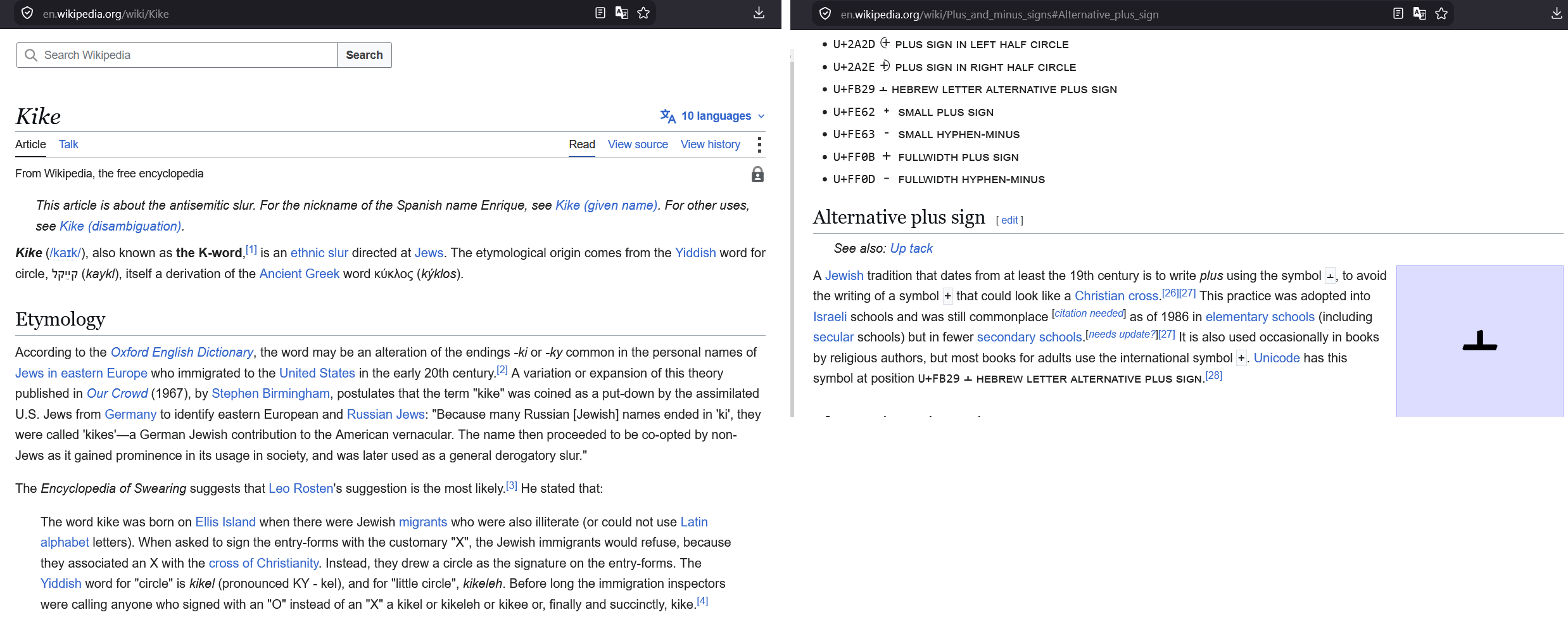Follow the Ancient Greek link
1568x636 pixels.
300,274
